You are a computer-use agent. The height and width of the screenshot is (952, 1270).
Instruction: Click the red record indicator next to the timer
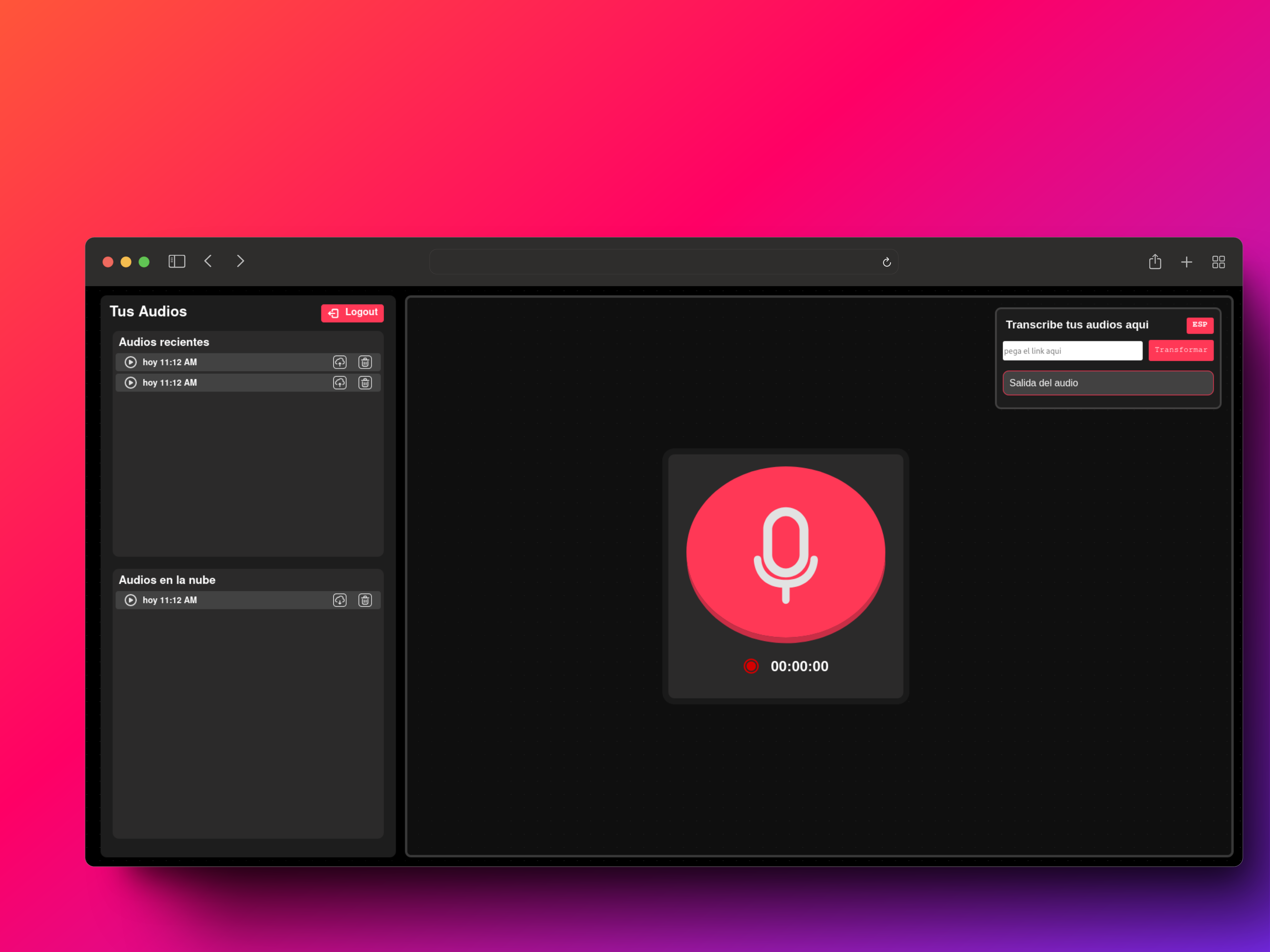coord(750,666)
